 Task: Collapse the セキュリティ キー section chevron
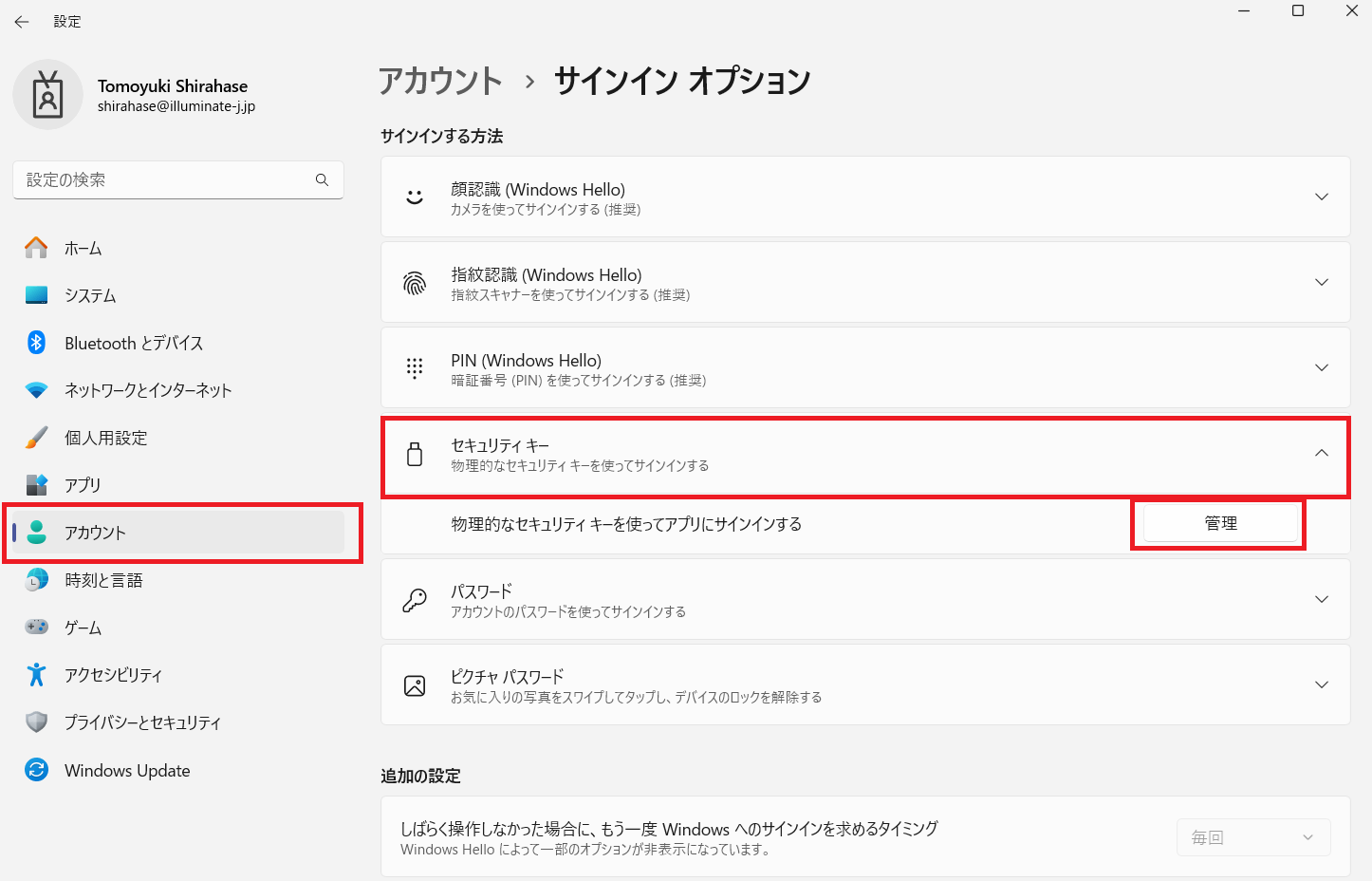click(1322, 453)
